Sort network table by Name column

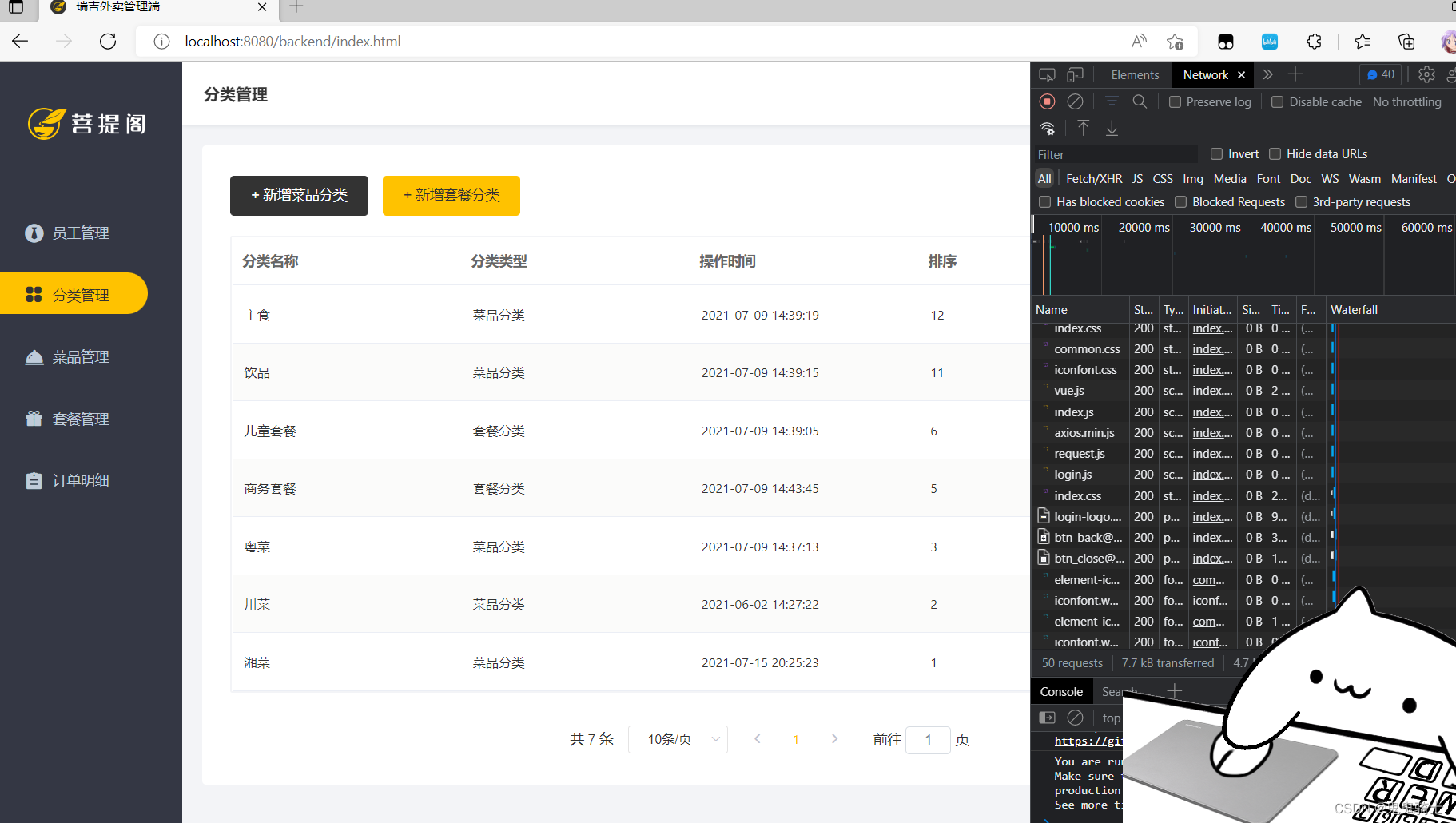(x=1080, y=310)
